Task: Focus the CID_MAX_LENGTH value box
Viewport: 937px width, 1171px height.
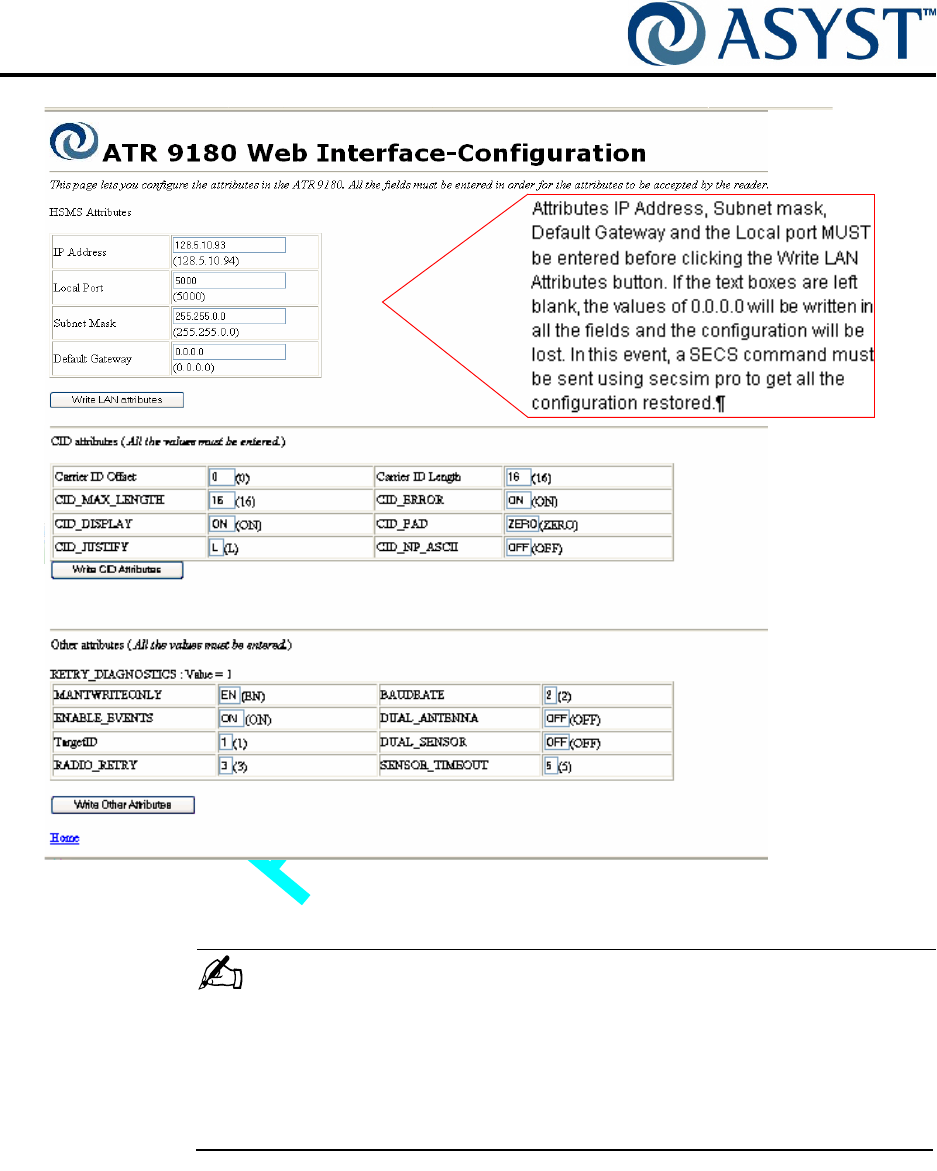Action: (x=222, y=500)
